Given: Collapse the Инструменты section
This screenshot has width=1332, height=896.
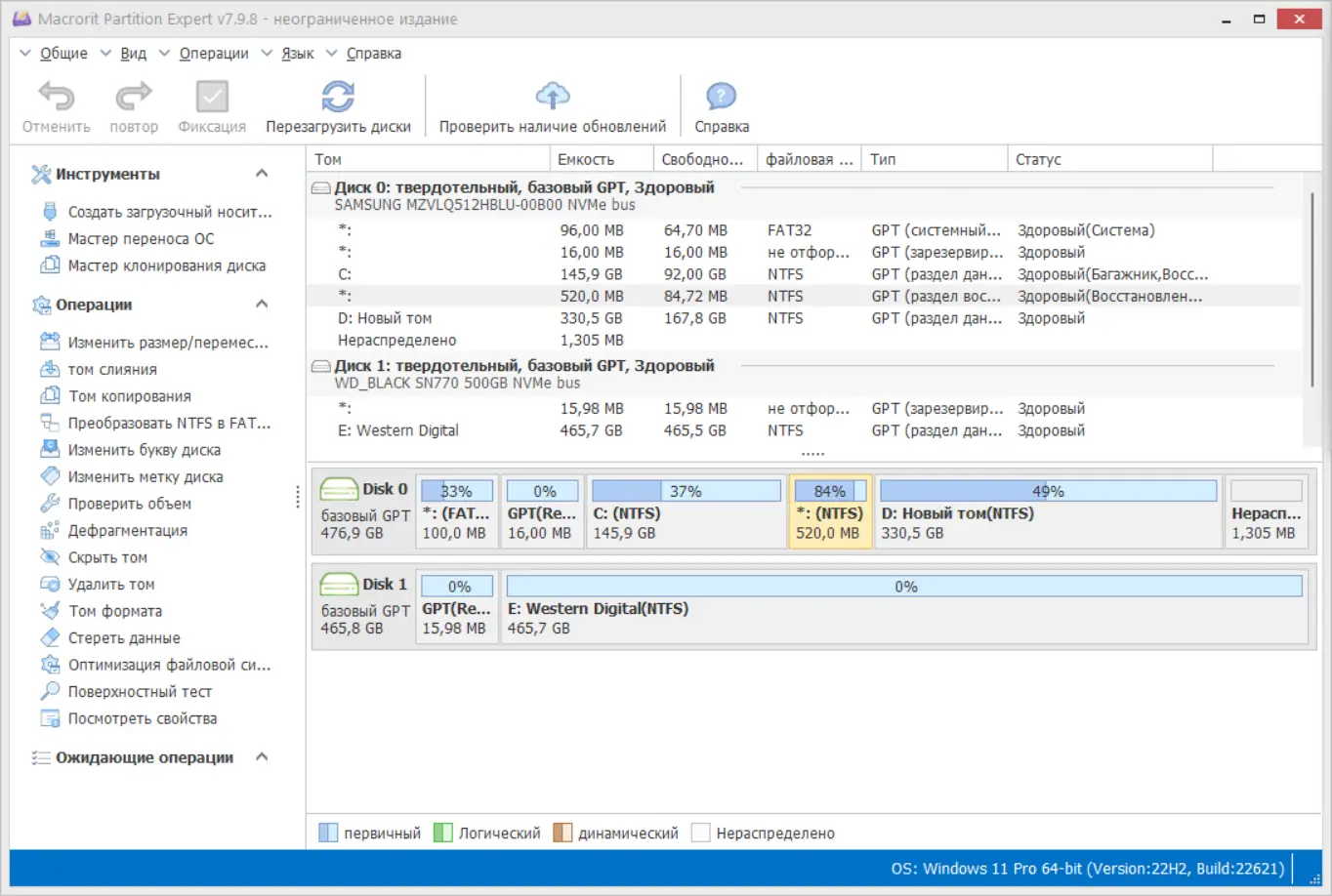Looking at the screenshot, I should pyautogui.click(x=262, y=173).
